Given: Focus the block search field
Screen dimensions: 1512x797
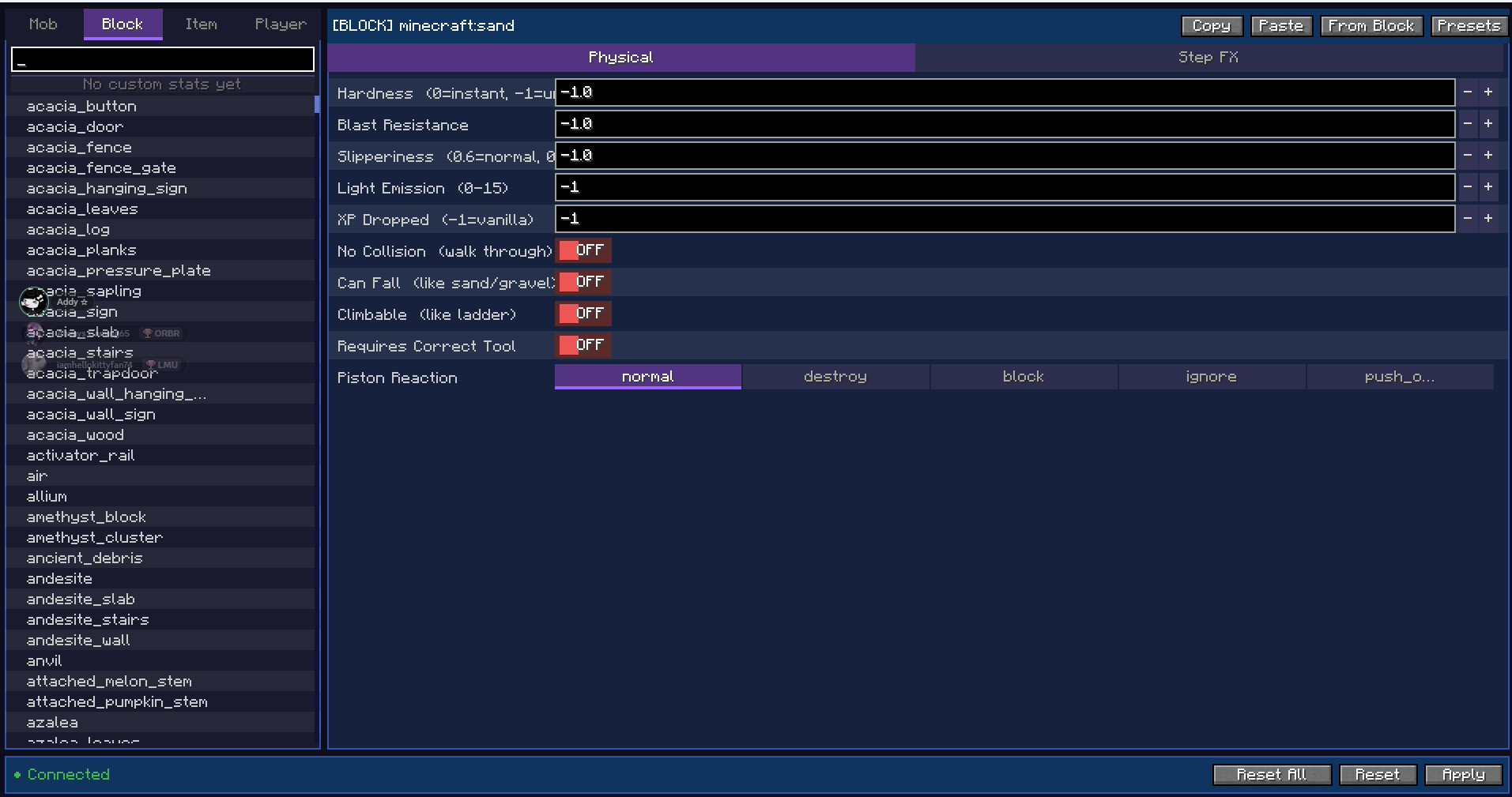Looking at the screenshot, I should pos(163,59).
